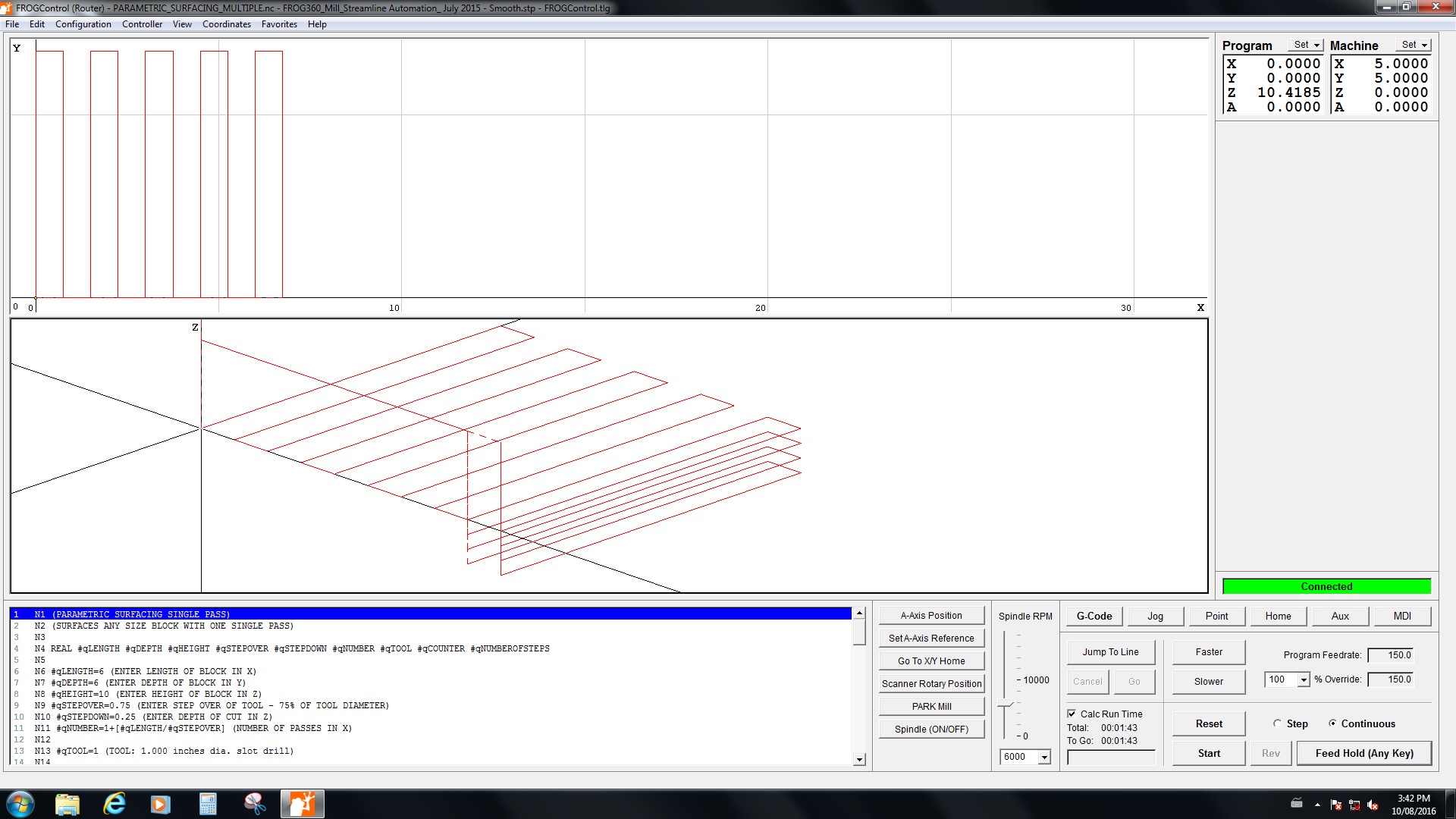This screenshot has width=1456, height=819.
Task: Select the Step radio button
Action: coord(1278,723)
